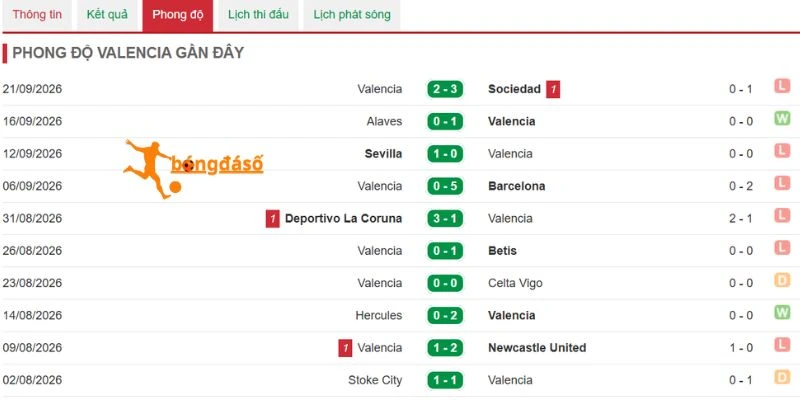
Task: Click the D result badge for Celta Vigo match
Action: (782, 280)
